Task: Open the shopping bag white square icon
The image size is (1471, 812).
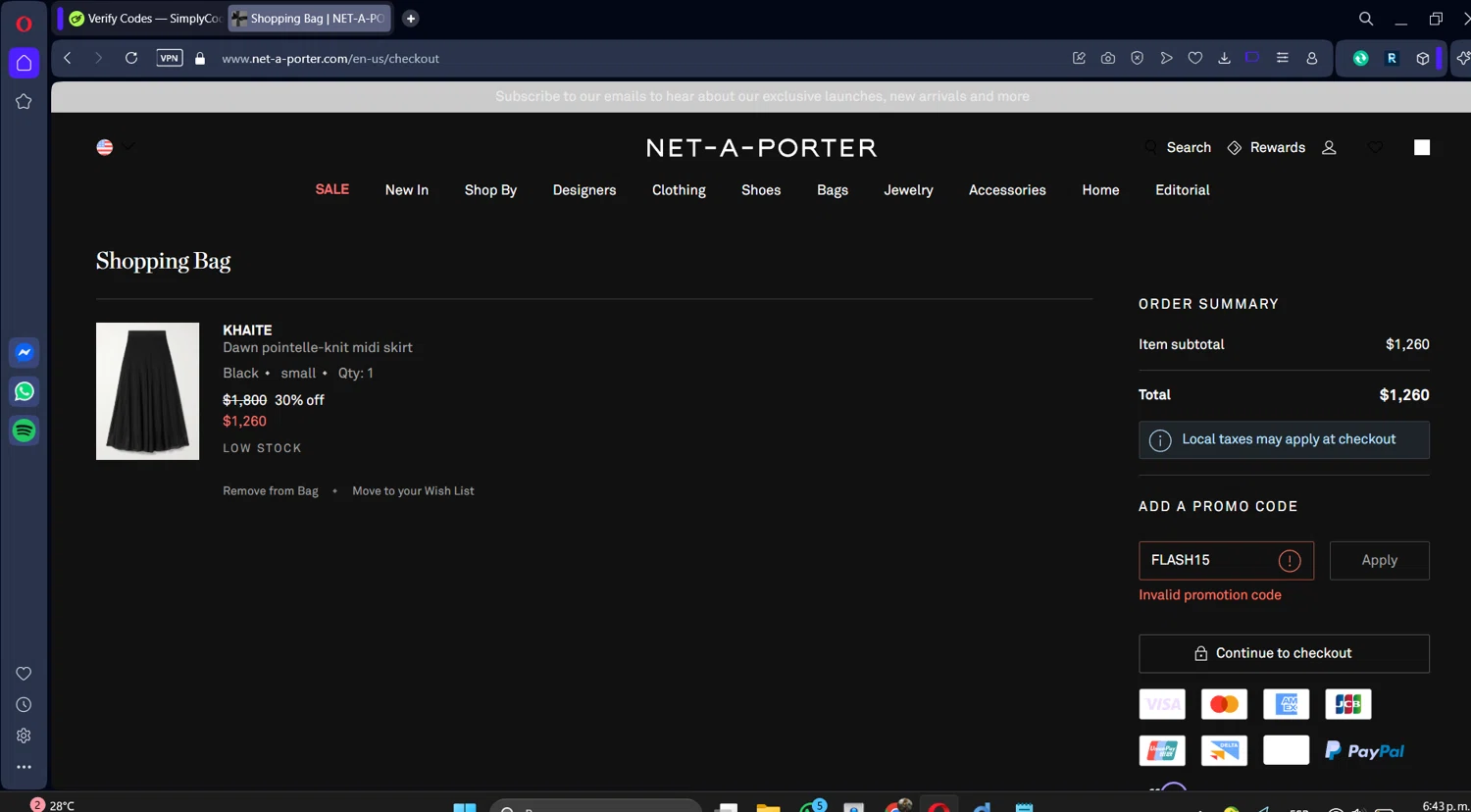Action: (x=1422, y=147)
